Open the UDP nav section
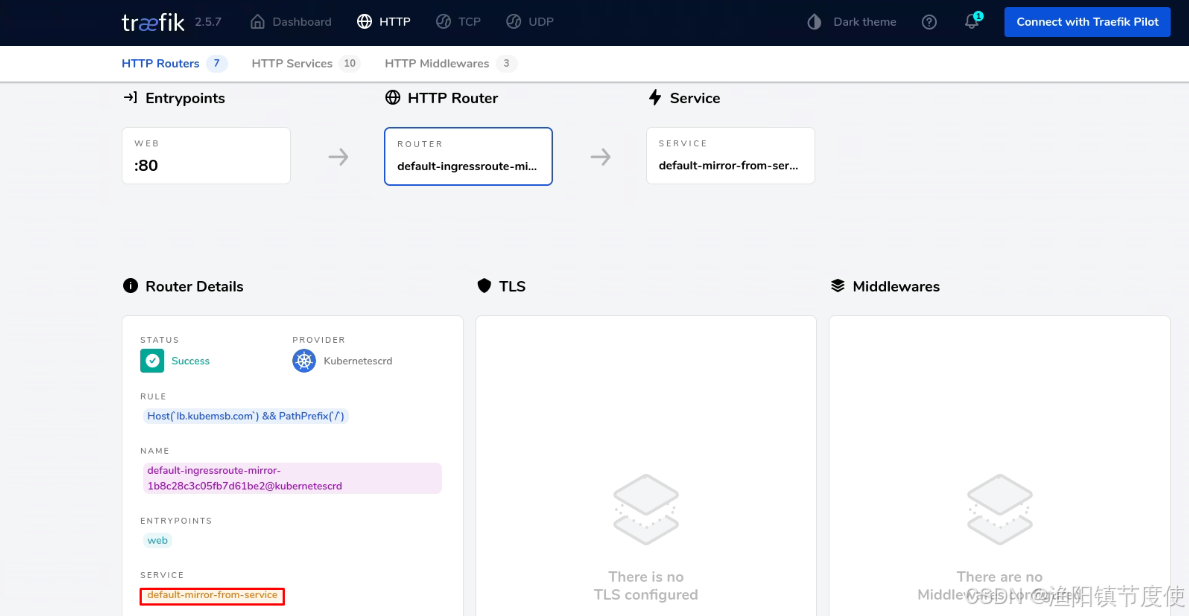Screen dimensions: 1189x616 (x=529, y=22)
